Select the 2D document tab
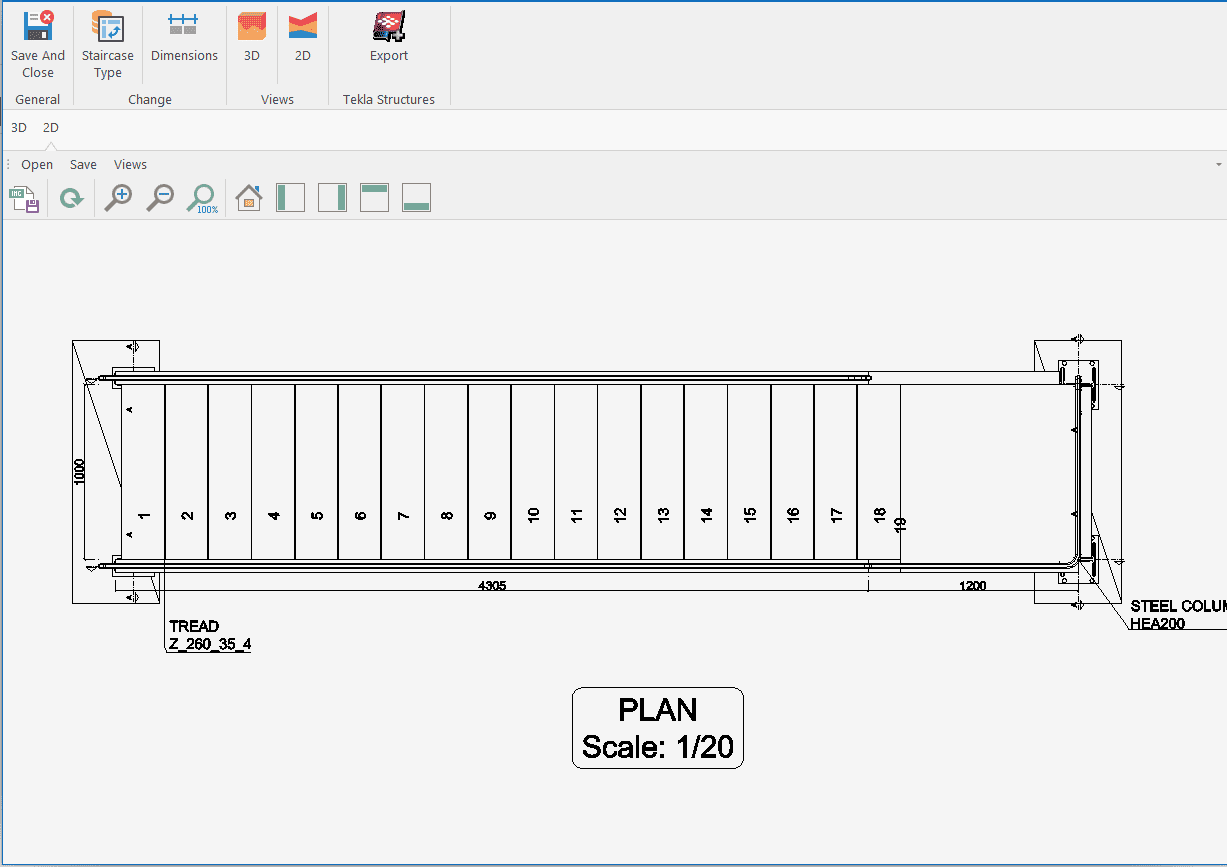This screenshot has width=1227, height=867. [x=51, y=128]
